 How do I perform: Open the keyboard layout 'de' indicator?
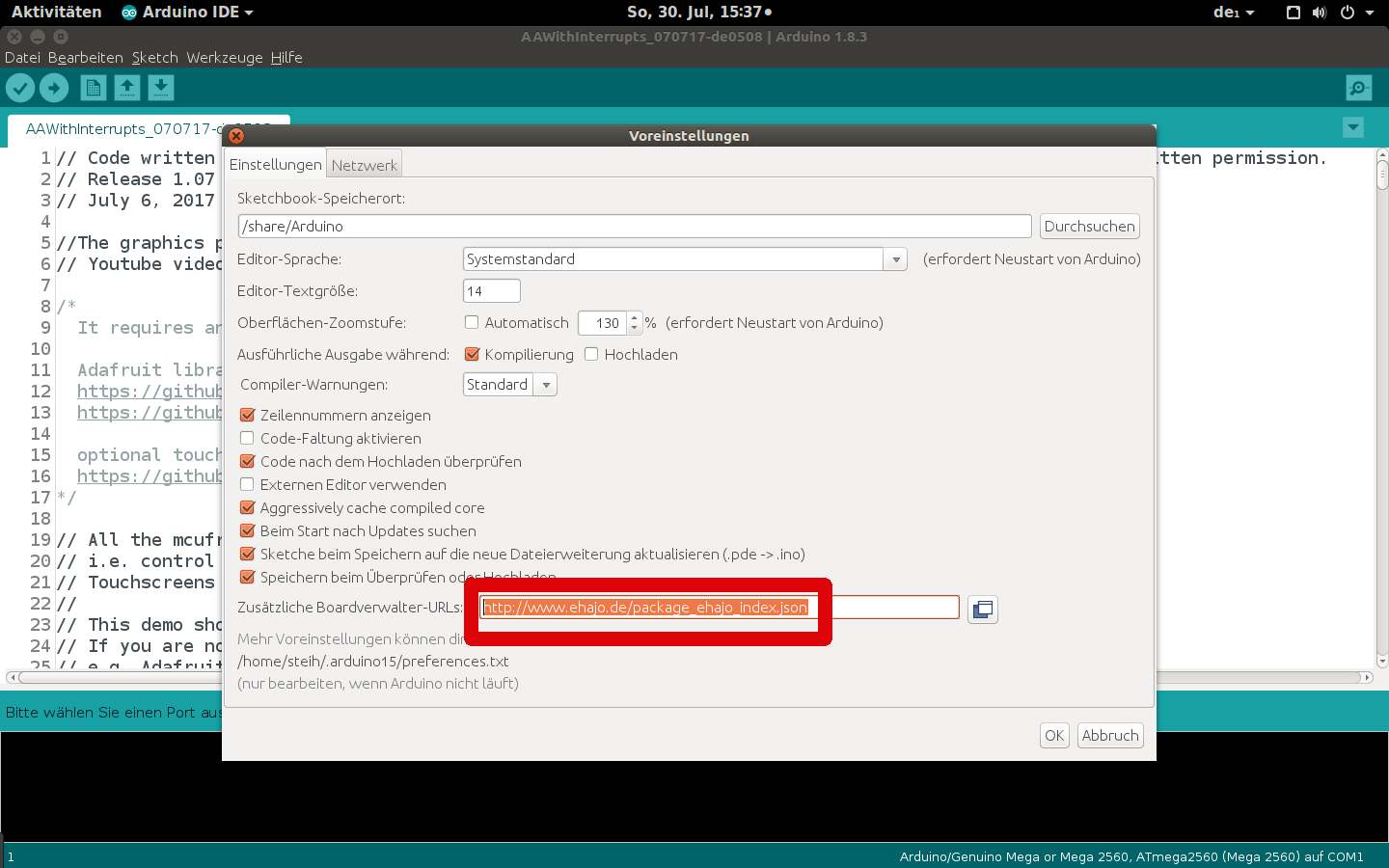point(1234,13)
